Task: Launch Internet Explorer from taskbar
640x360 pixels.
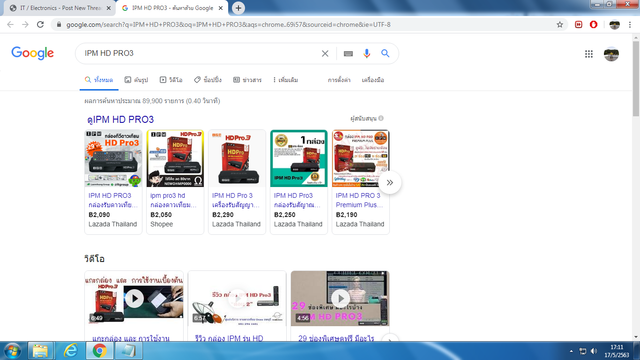Action: pyautogui.click(x=70, y=351)
